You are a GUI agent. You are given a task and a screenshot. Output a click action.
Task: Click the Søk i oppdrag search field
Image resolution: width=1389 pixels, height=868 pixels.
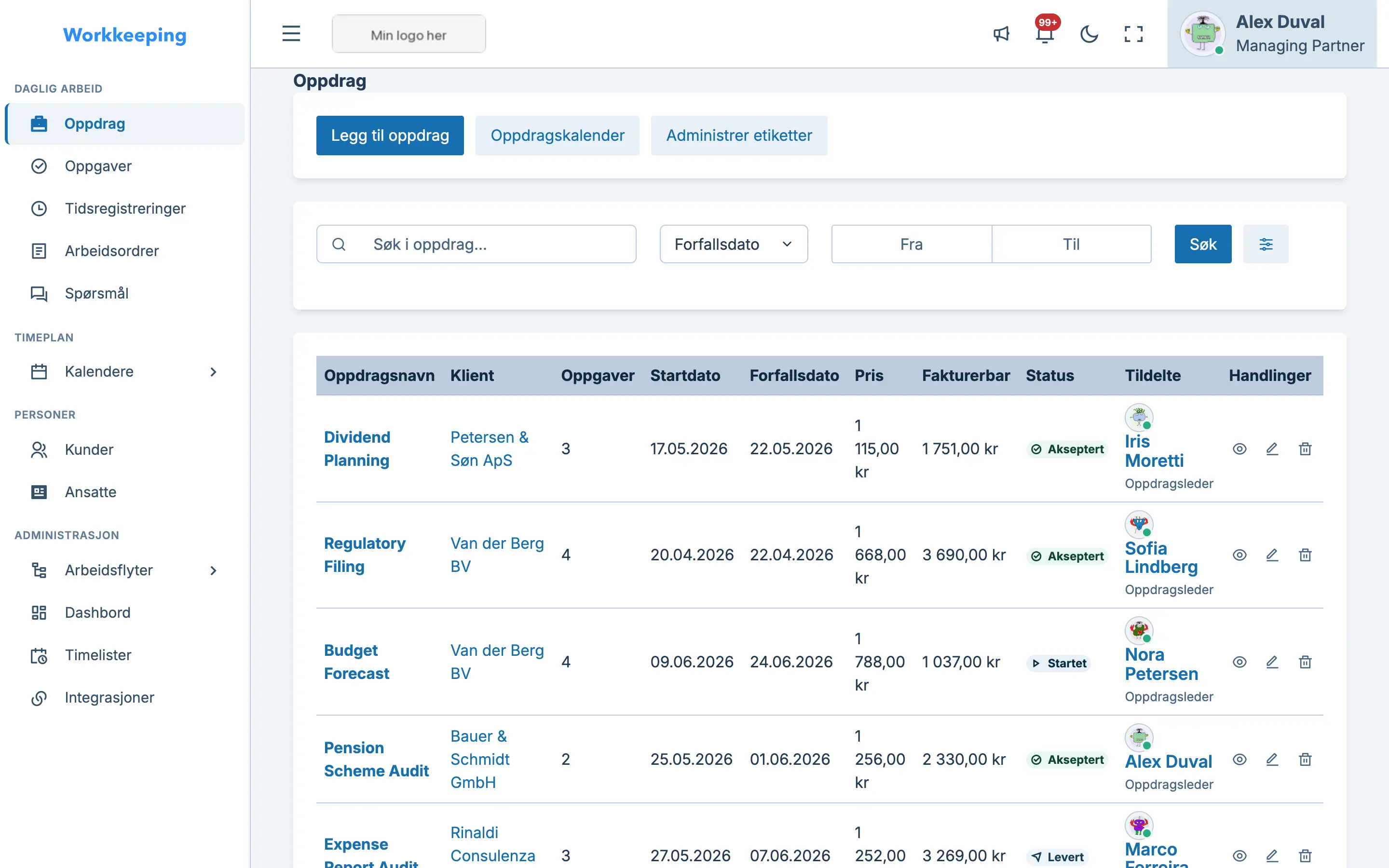pos(476,244)
